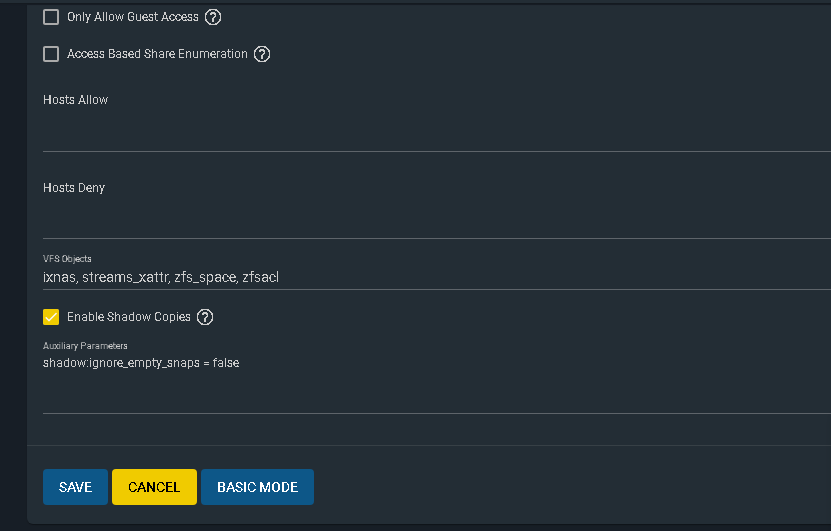Focus the Hosts Deny input field

pos(437,218)
